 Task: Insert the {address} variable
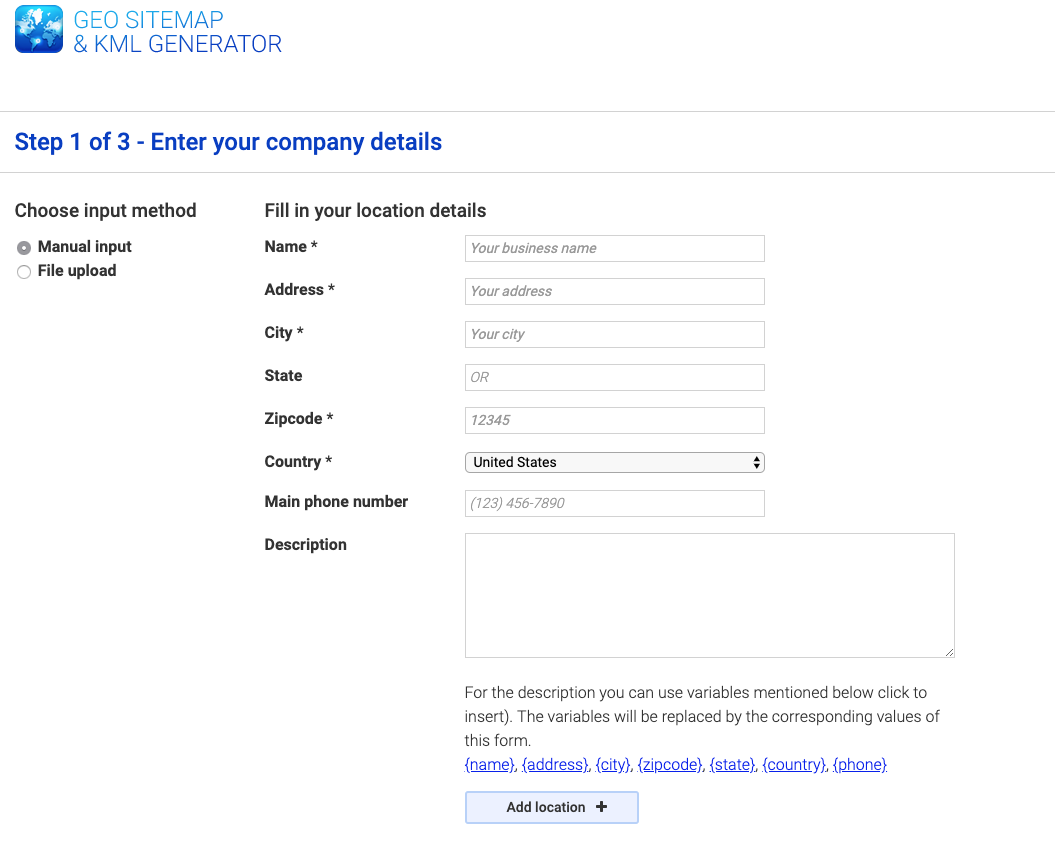coord(555,765)
